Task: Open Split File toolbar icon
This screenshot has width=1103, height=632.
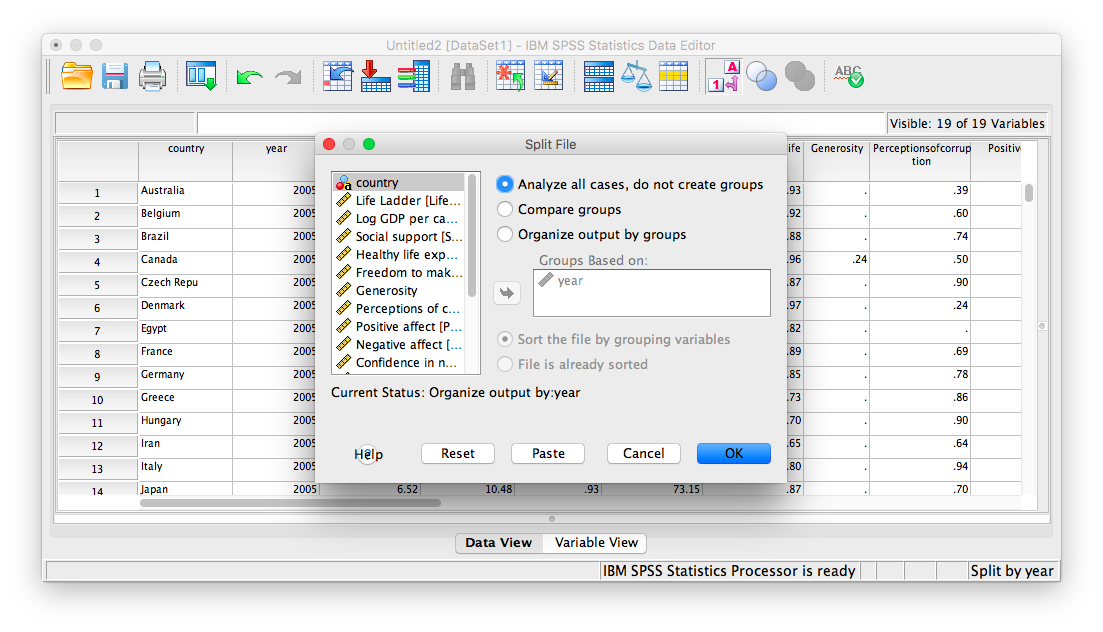Action: coord(599,77)
